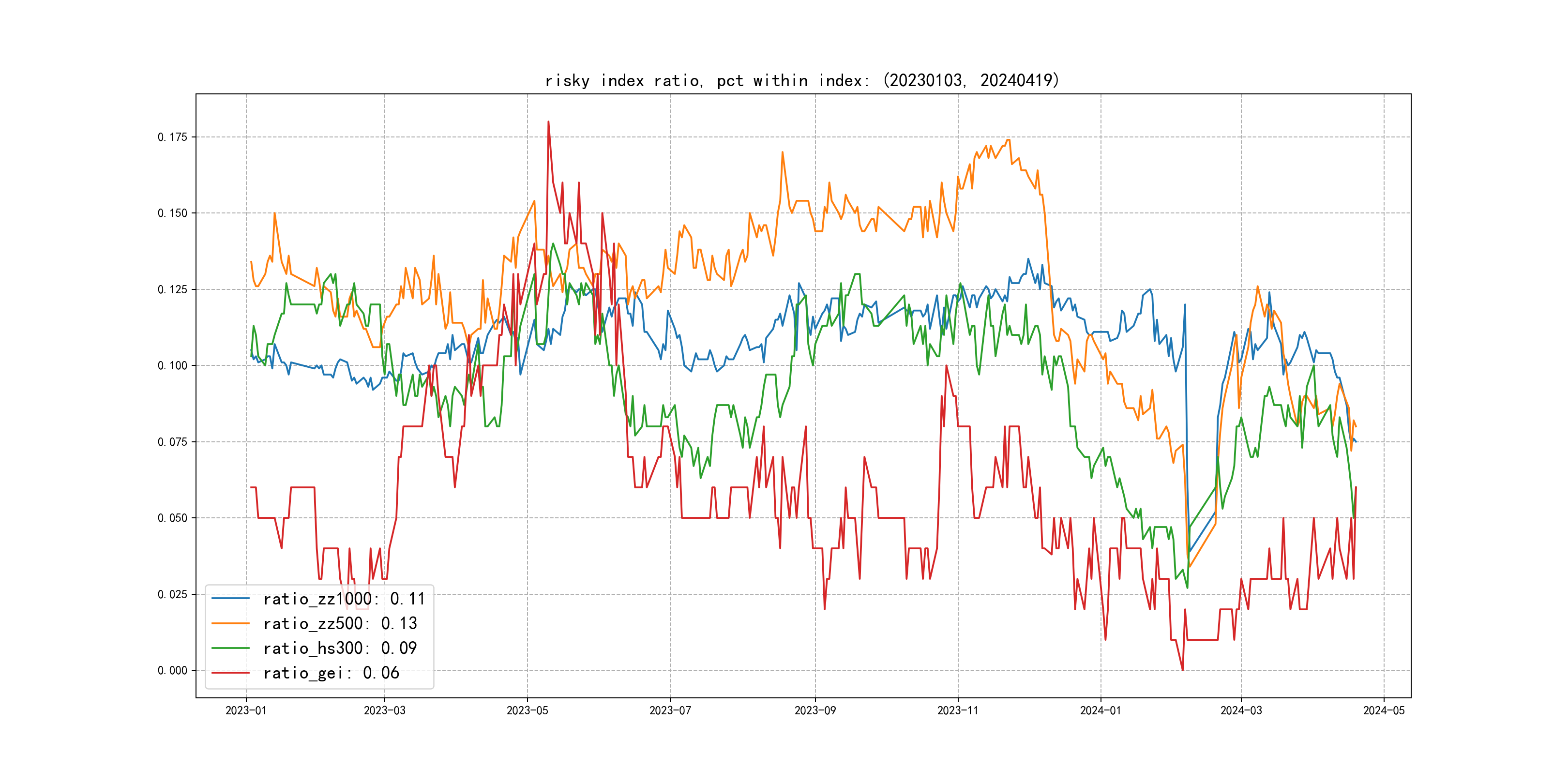Click the orange legend line swatch
This screenshot has width=1568, height=784.
point(230,624)
